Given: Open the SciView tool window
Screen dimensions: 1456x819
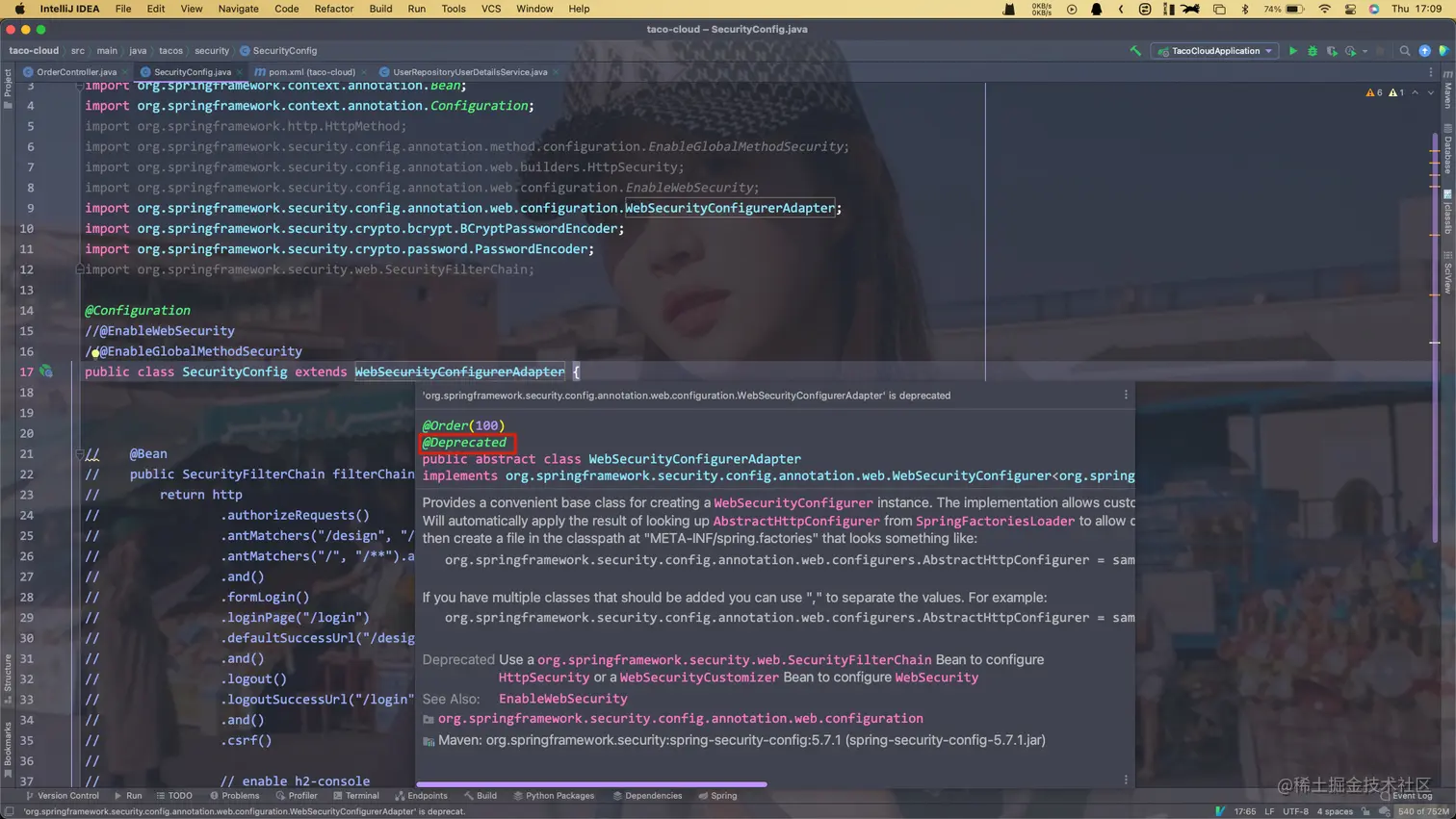Looking at the screenshot, I should (1447, 272).
